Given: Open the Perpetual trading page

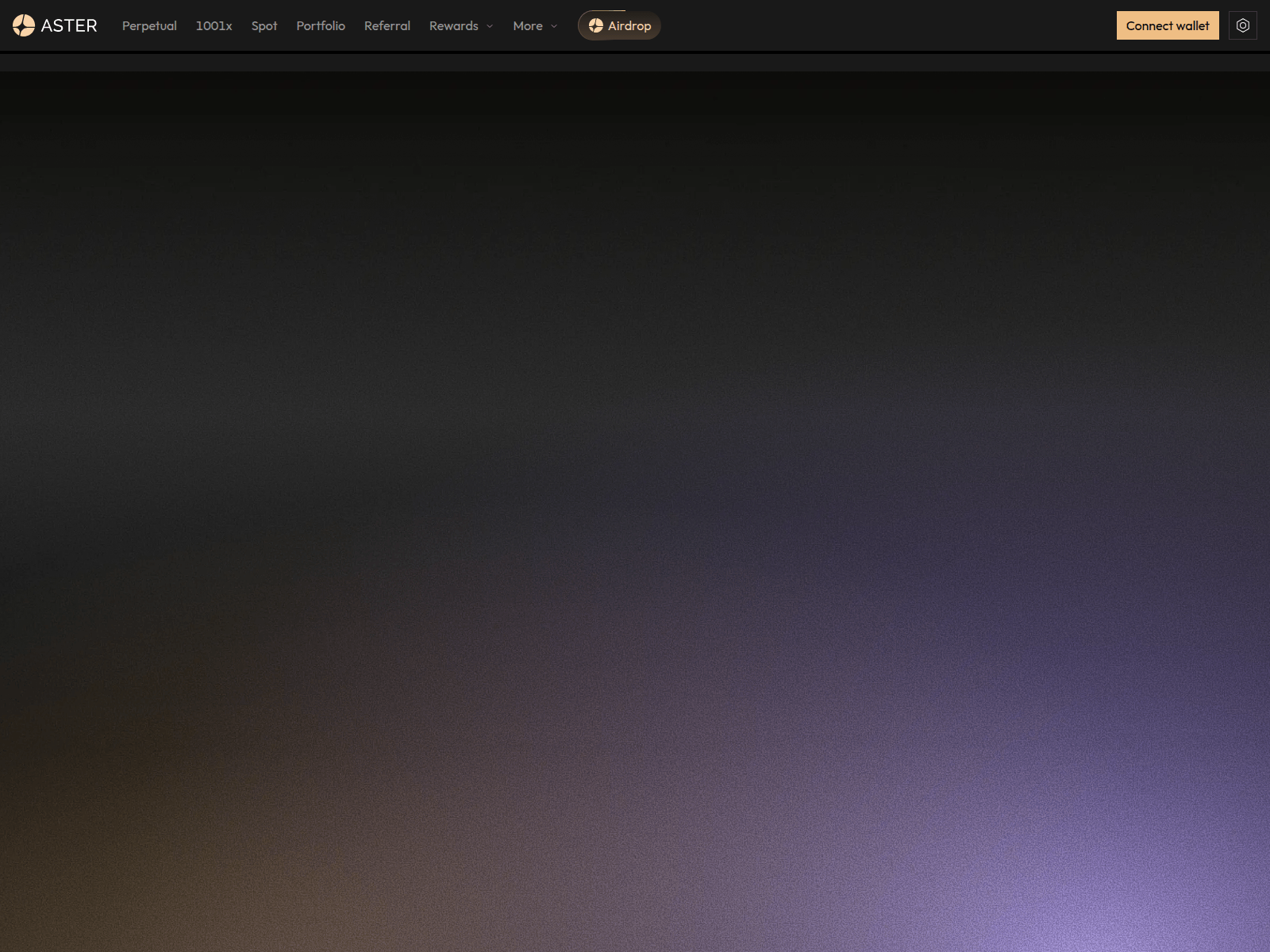Looking at the screenshot, I should point(149,25).
